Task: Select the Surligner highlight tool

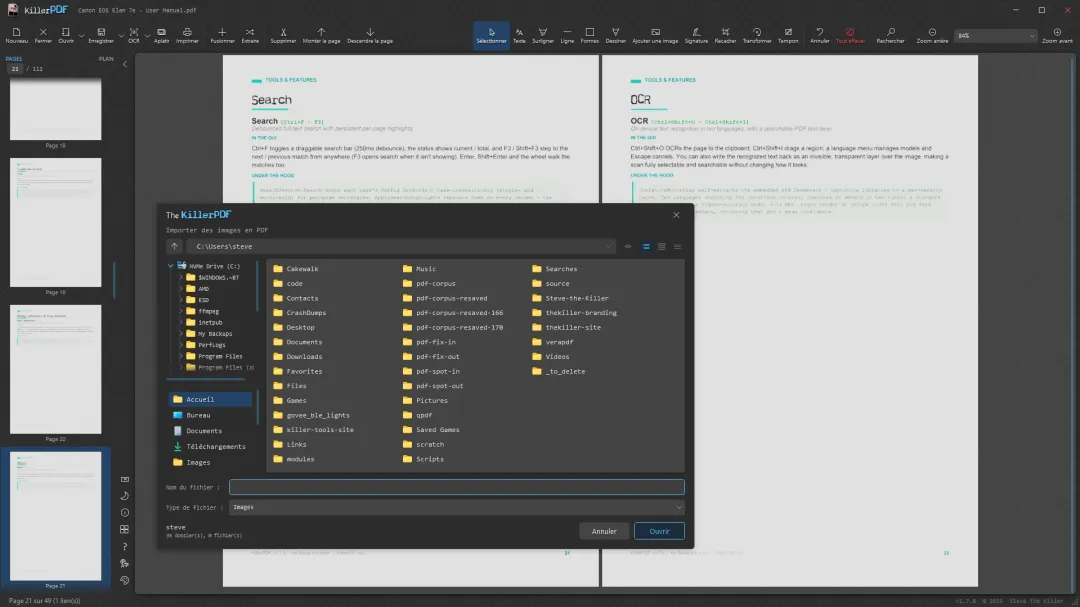Action: 543,36
